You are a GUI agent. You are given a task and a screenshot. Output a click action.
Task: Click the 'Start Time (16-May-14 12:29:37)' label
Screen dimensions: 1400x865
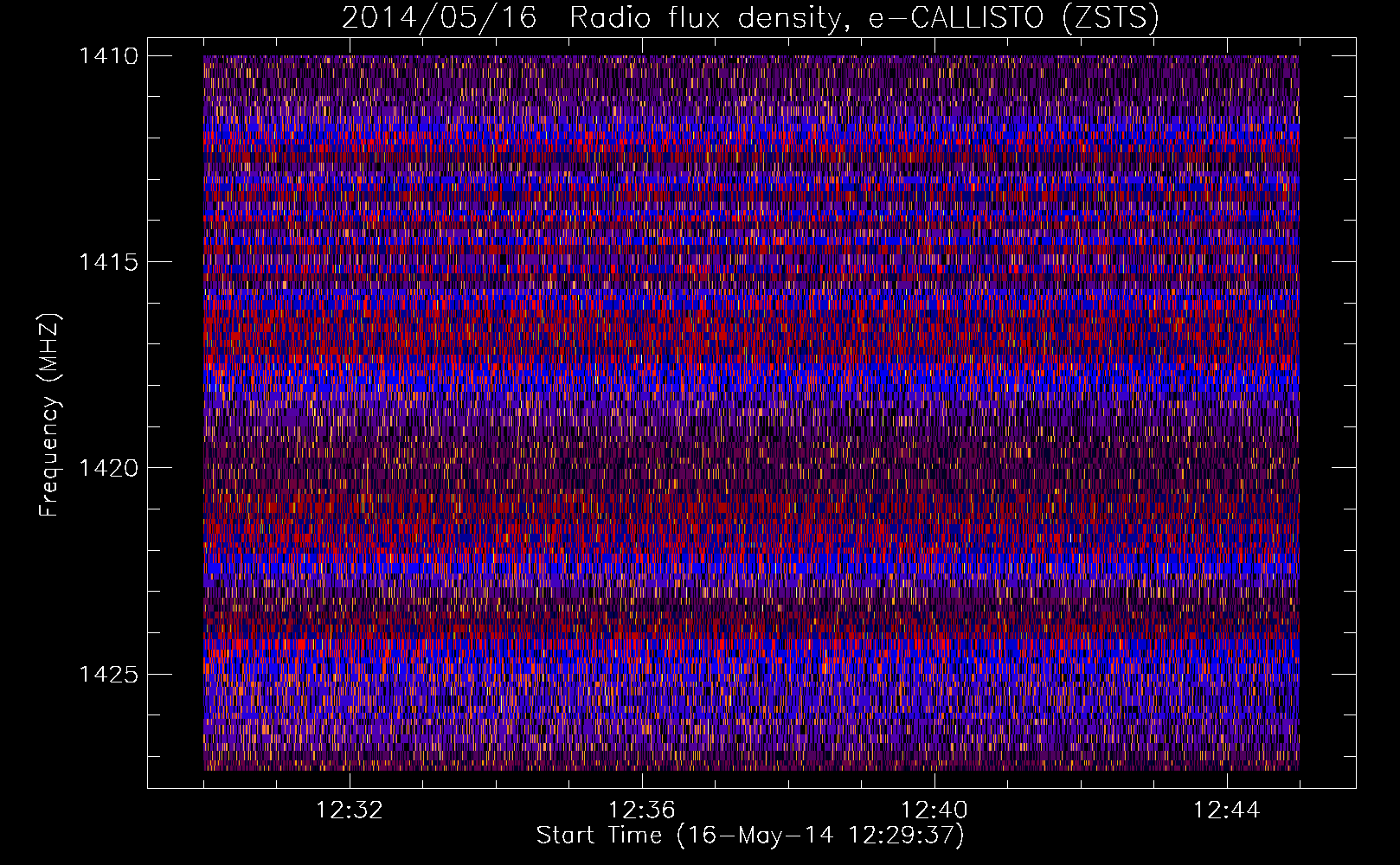pos(750,836)
